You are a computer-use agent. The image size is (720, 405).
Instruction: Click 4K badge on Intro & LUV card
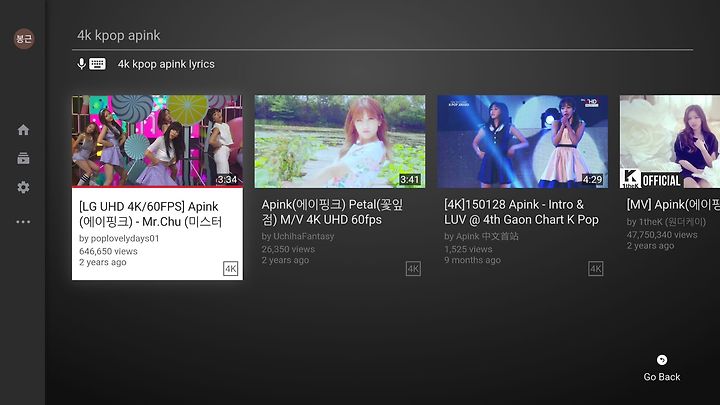[x=596, y=269]
